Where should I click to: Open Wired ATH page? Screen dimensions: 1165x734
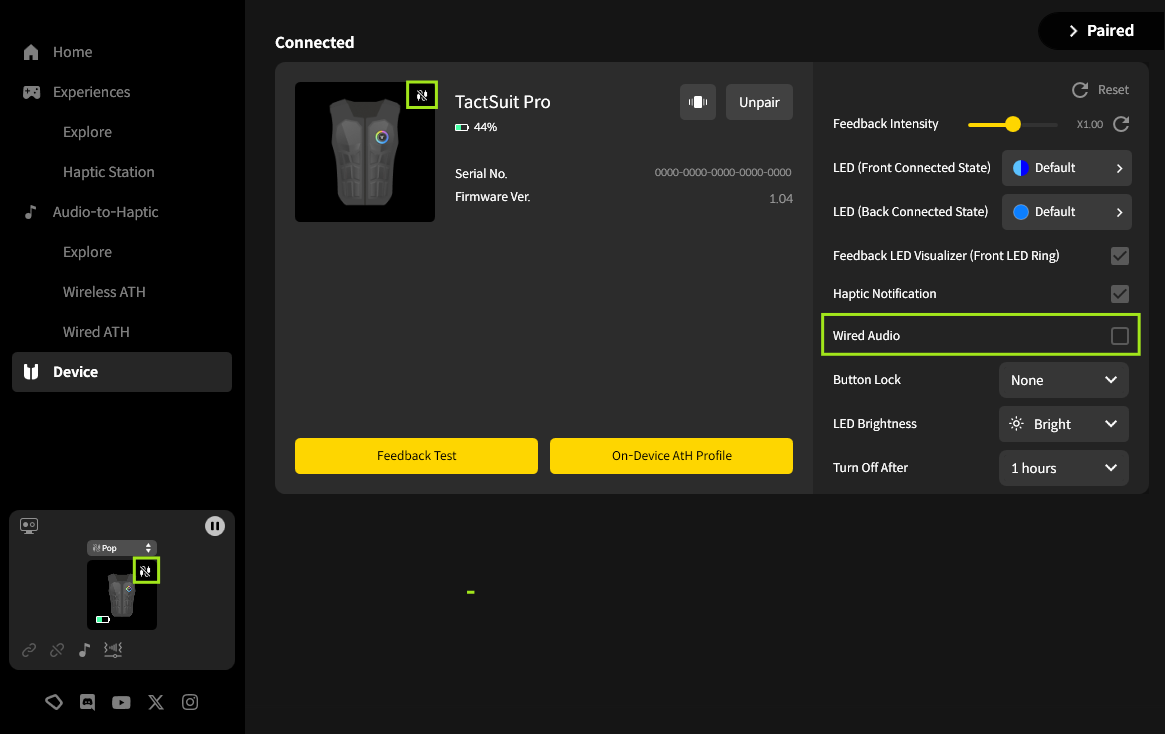(96, 333)
